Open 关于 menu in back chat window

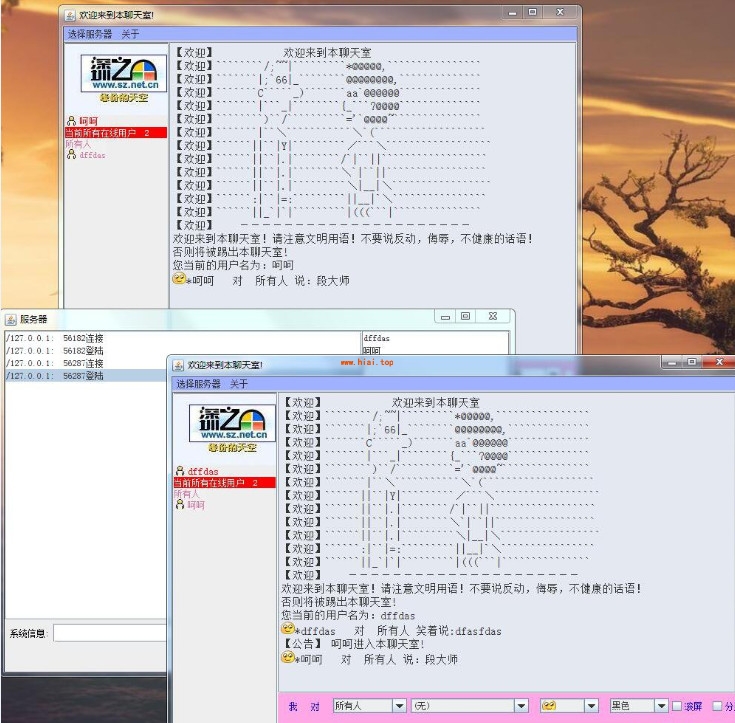click(130, 34)
